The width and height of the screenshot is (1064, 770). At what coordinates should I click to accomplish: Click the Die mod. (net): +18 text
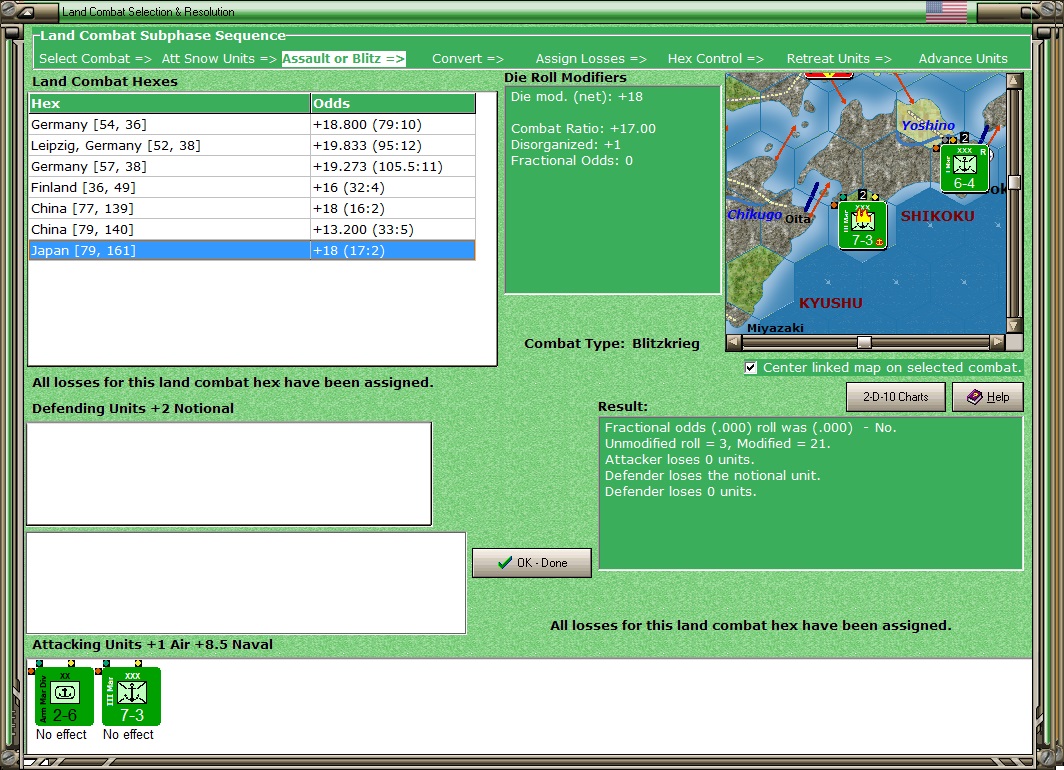pos(577,97)
